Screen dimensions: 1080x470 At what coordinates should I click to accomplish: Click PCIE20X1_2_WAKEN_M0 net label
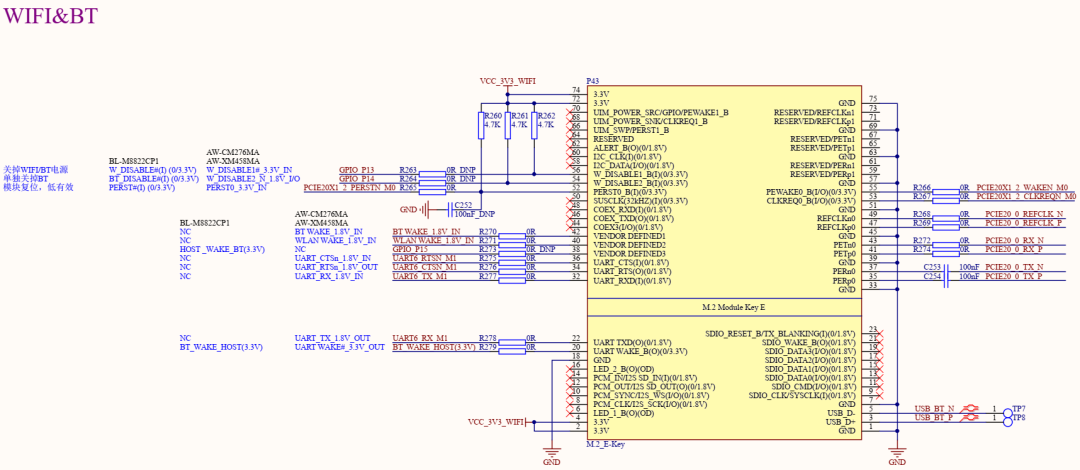click(1022, 187)
